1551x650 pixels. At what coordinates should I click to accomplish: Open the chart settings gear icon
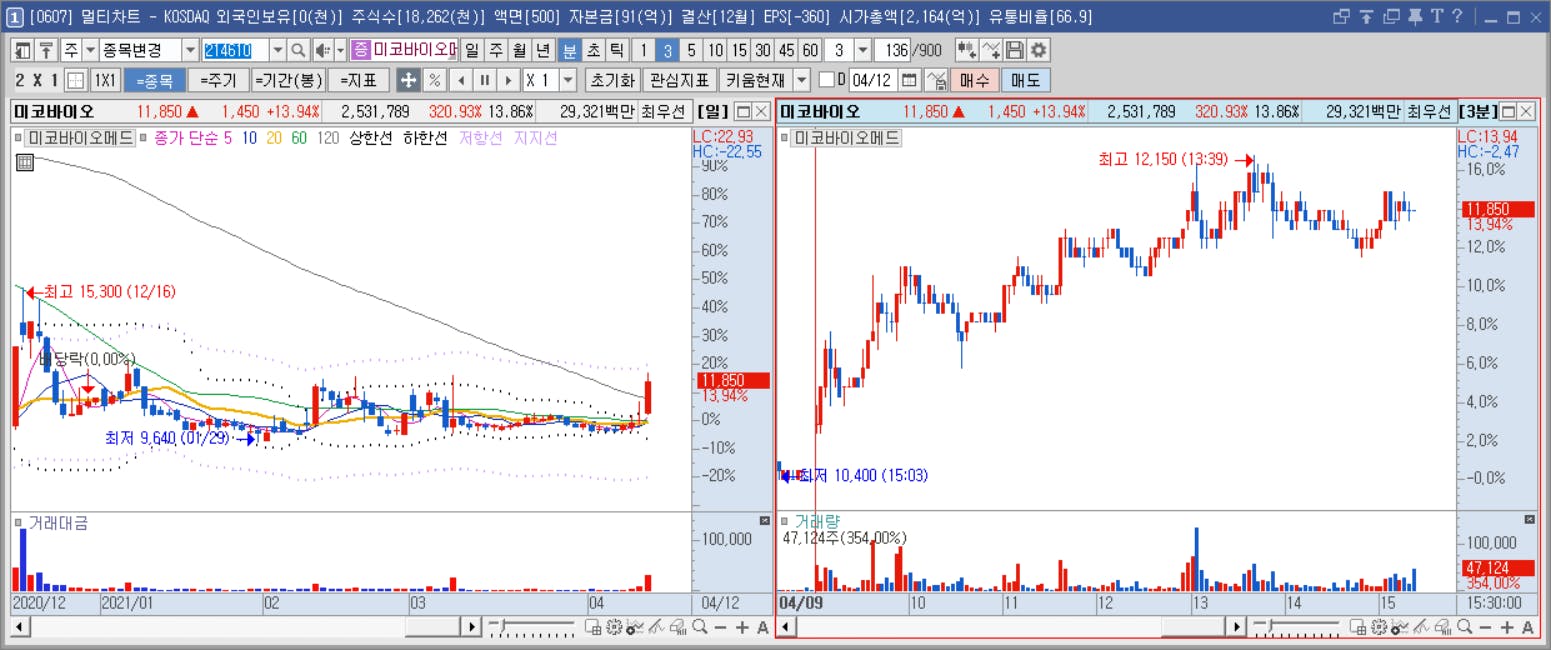pos(1039,50)
